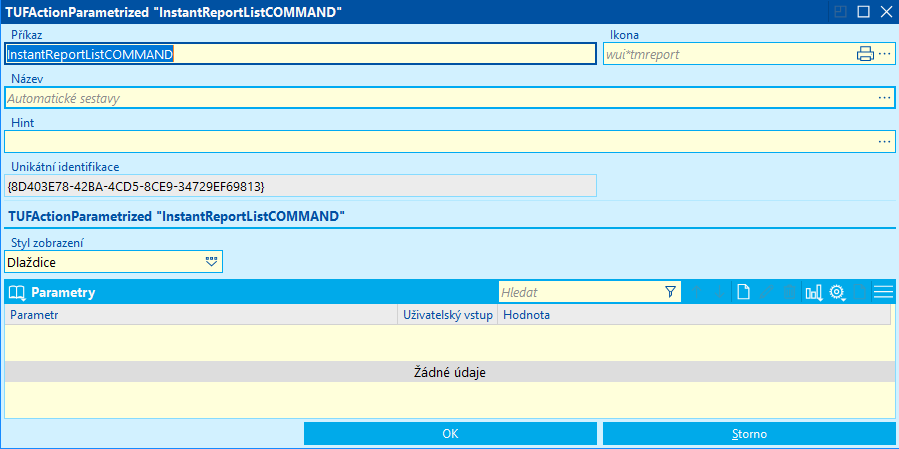Open the column chart icon menu
The image size is (899, 449).
point(814,292)
